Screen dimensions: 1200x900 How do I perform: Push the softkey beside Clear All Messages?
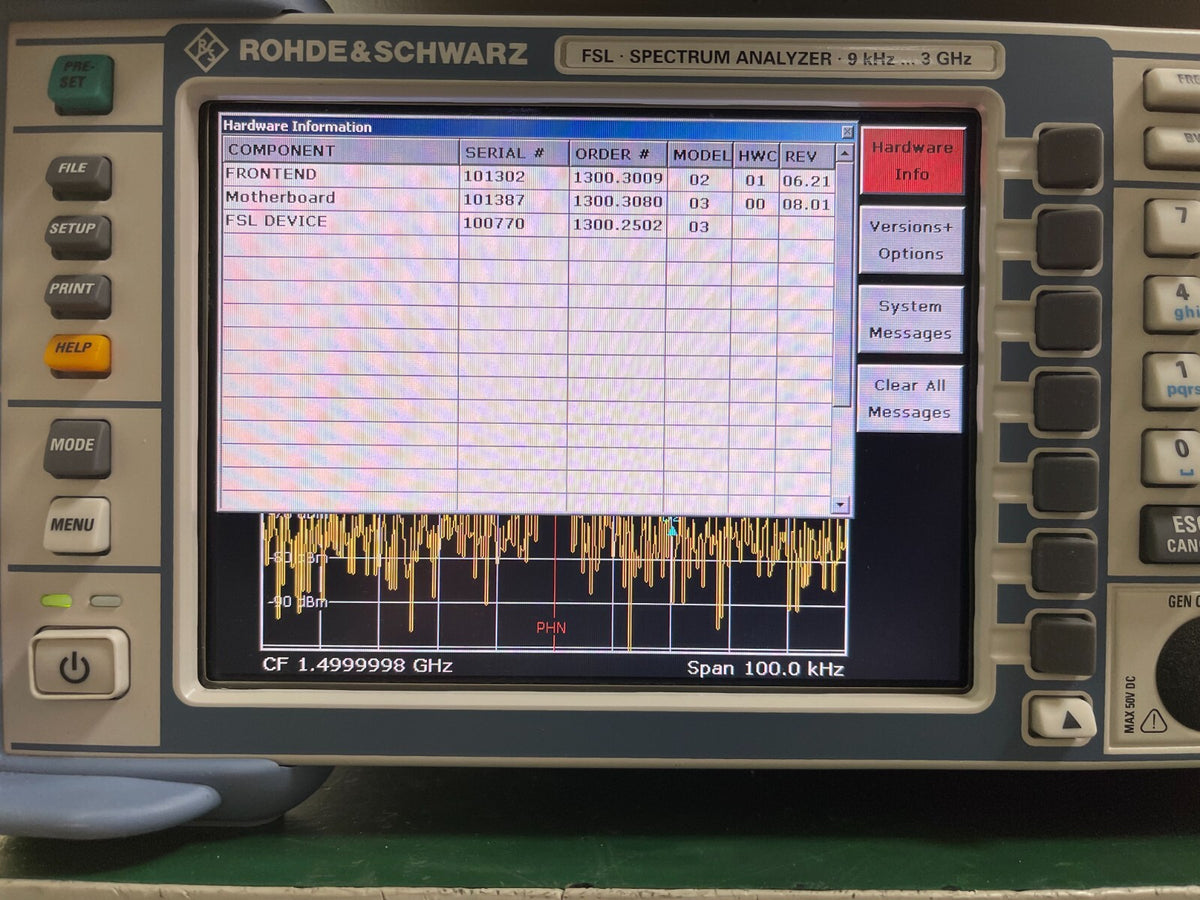[1066, 401]
